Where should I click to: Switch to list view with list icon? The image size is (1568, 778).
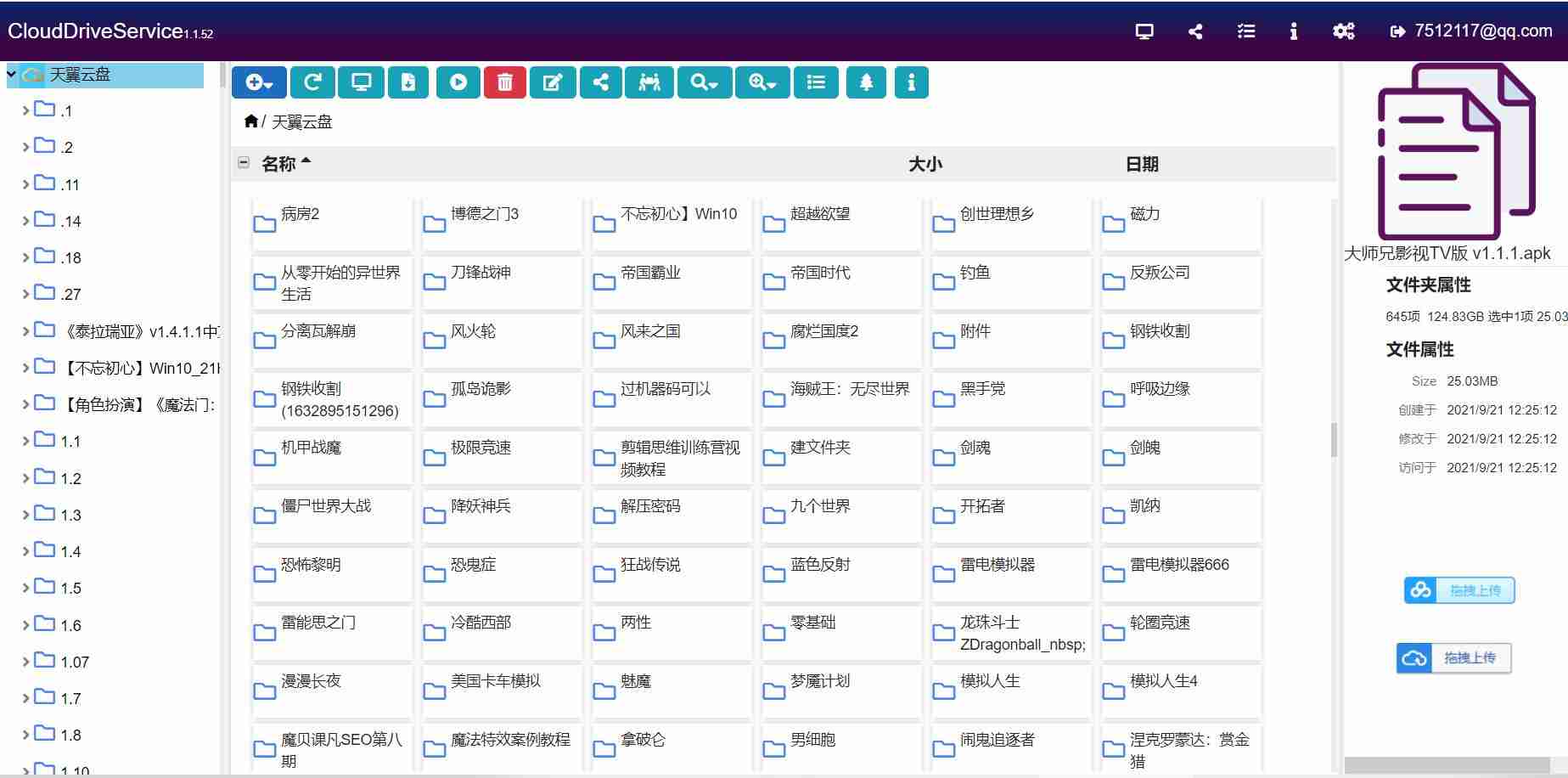point(816,82)
